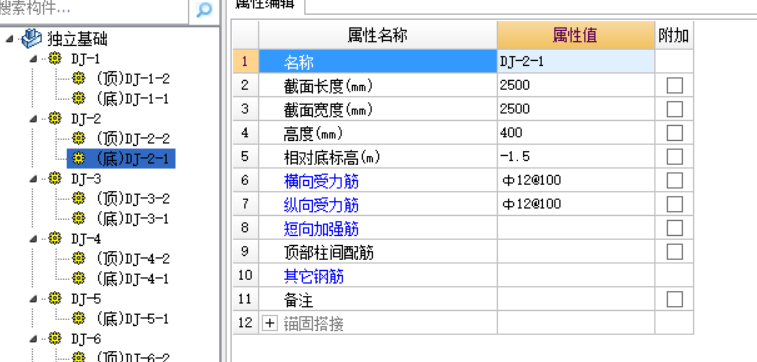Tick the 附加 checkbox for 纵向受力筋
Screen dimensions: 757x362
point(674,204)
